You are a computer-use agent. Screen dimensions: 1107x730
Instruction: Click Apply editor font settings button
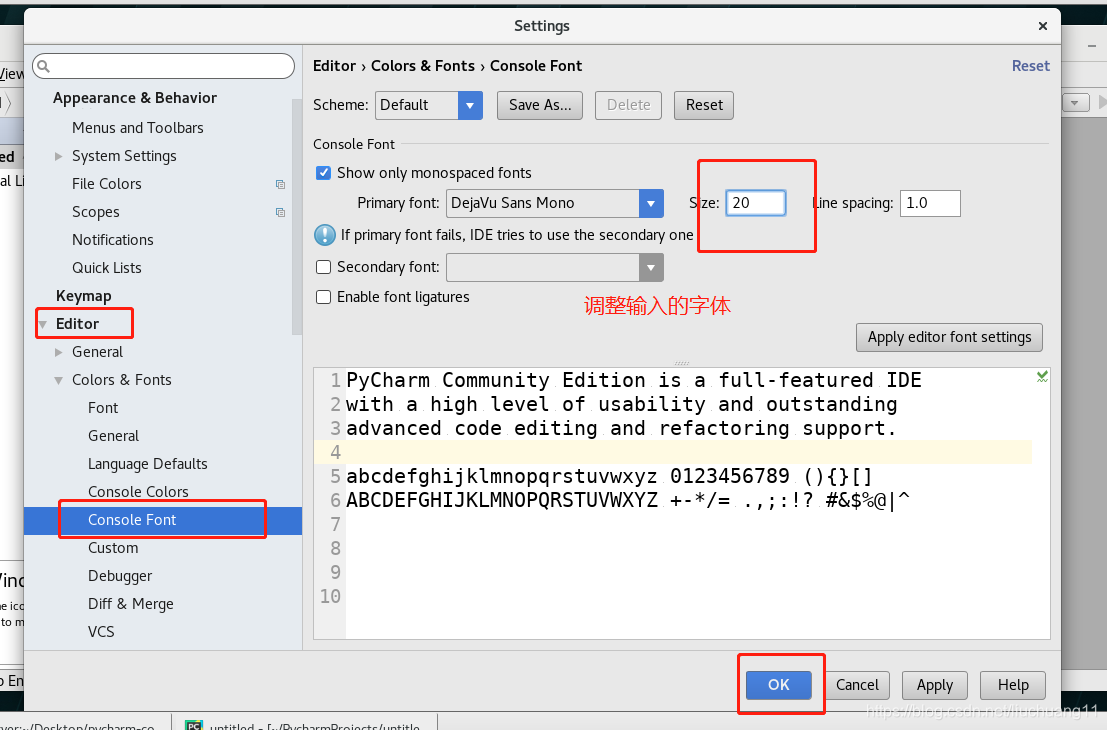pyautogui.click(x=950, y=337)
